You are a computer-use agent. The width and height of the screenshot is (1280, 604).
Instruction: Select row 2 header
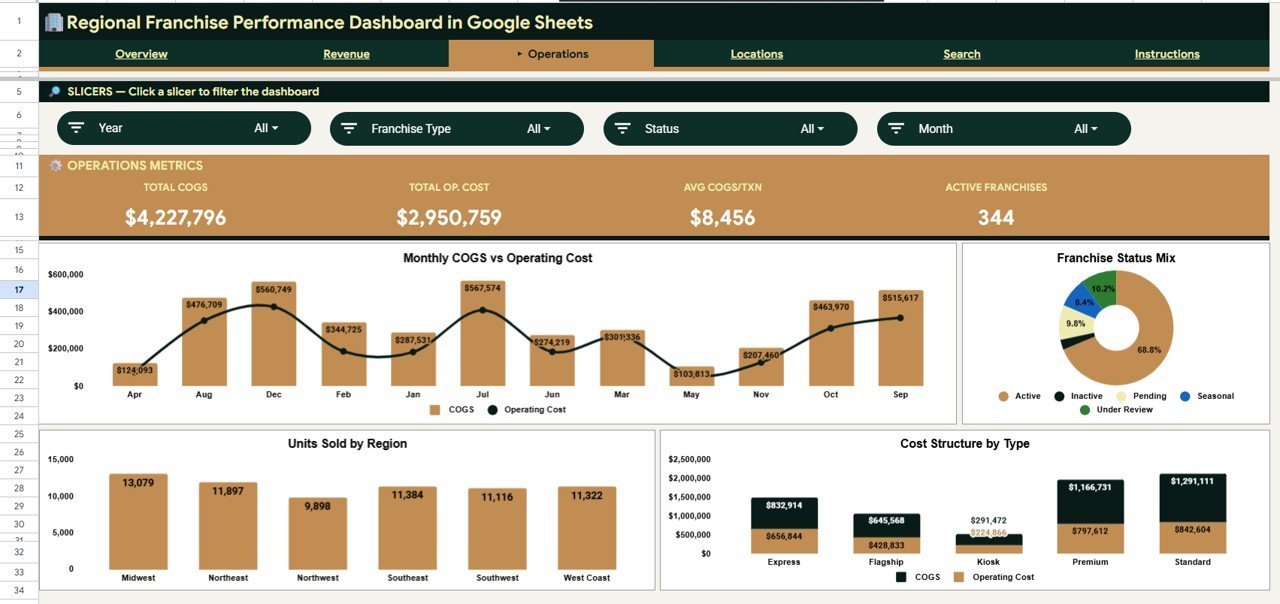point(19,54)
